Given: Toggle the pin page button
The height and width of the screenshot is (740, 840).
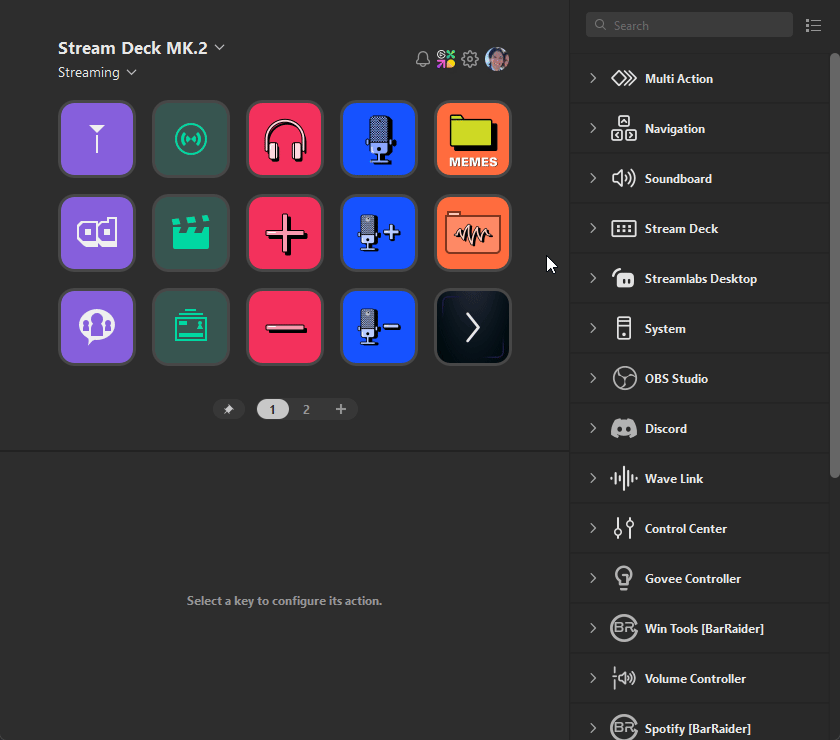Looking at the screenshot, I should pos(228,409).
